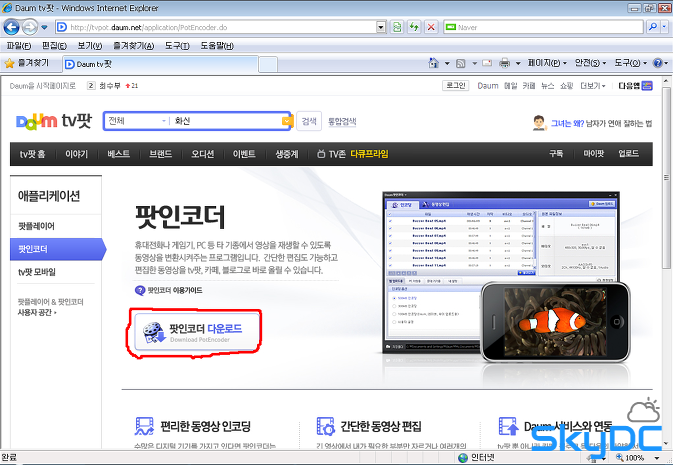The height and width of the screenshot is (465, 673).
Task: Open the 도구(O) command bar dropdown
Action: pos(630,63)
